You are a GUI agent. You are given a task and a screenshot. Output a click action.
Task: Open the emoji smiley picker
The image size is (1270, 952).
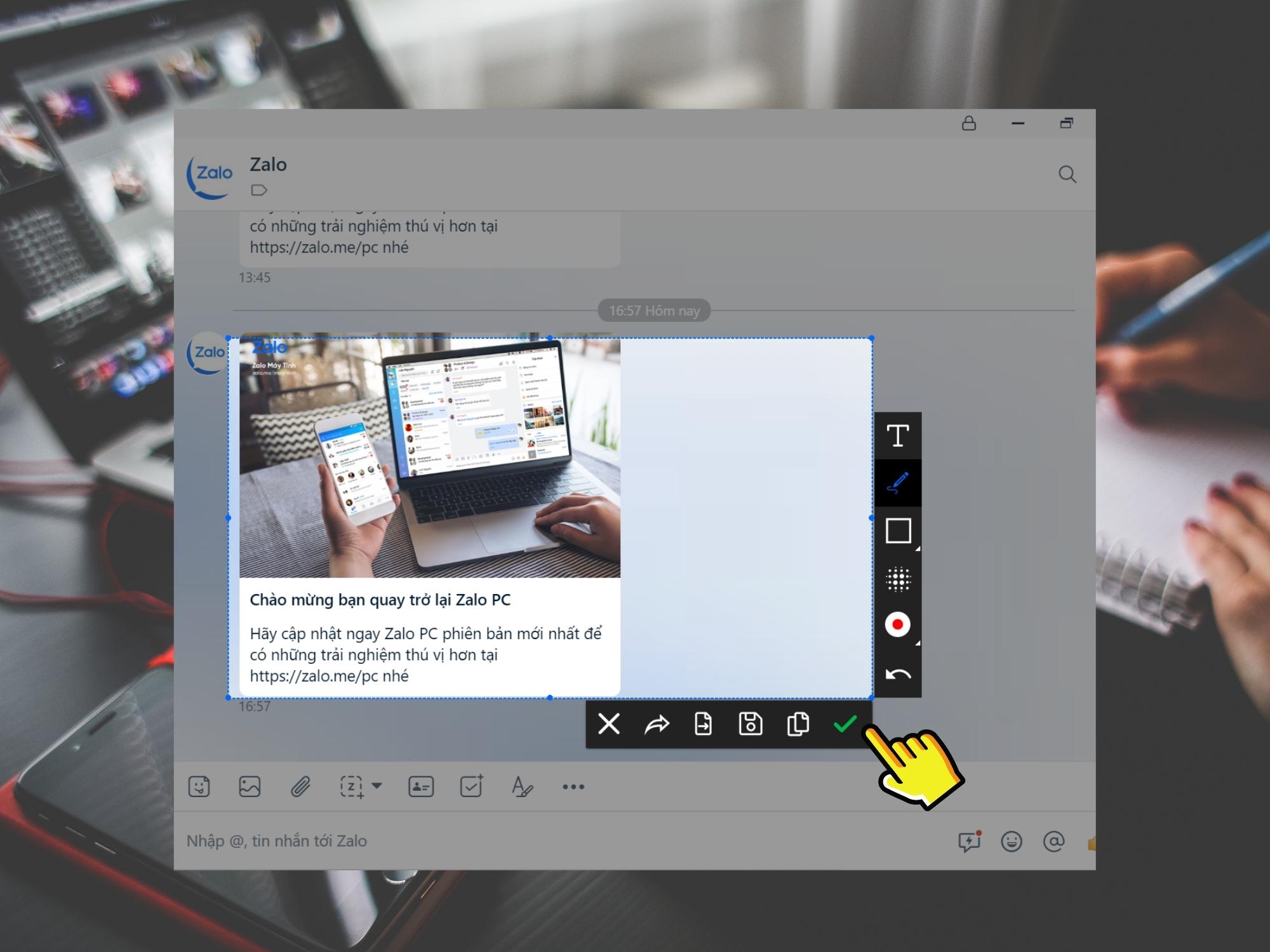[x=1012, y=842]
